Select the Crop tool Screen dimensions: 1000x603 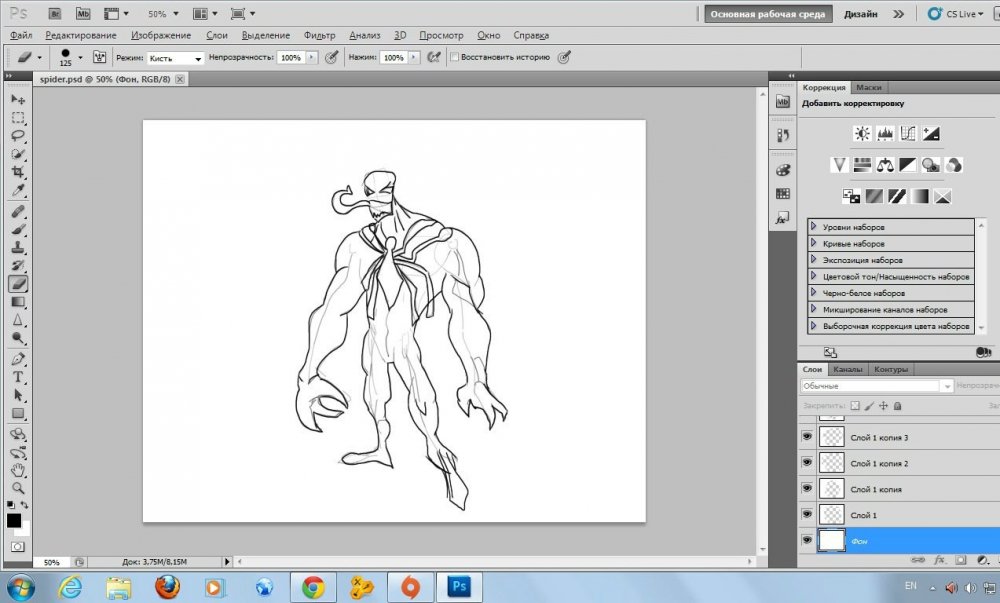pyautogui.click(x=18, y=172)
